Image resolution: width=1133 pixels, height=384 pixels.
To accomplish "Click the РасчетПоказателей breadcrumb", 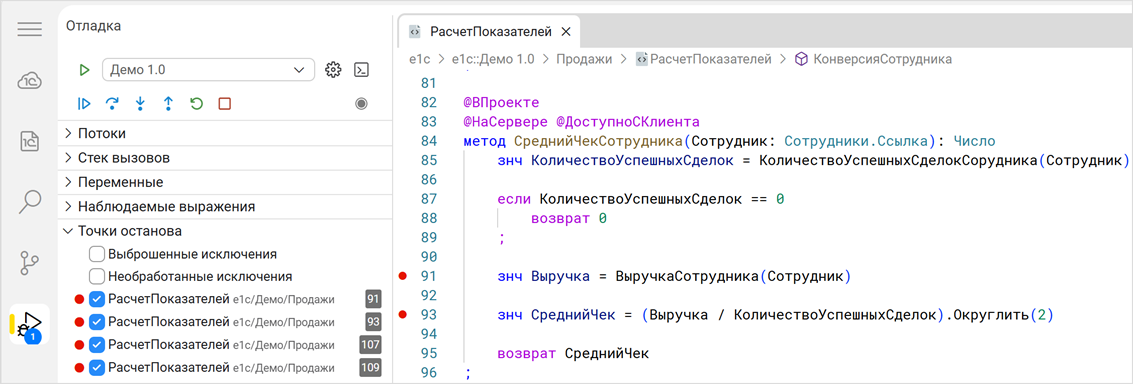I will [704, 59].
